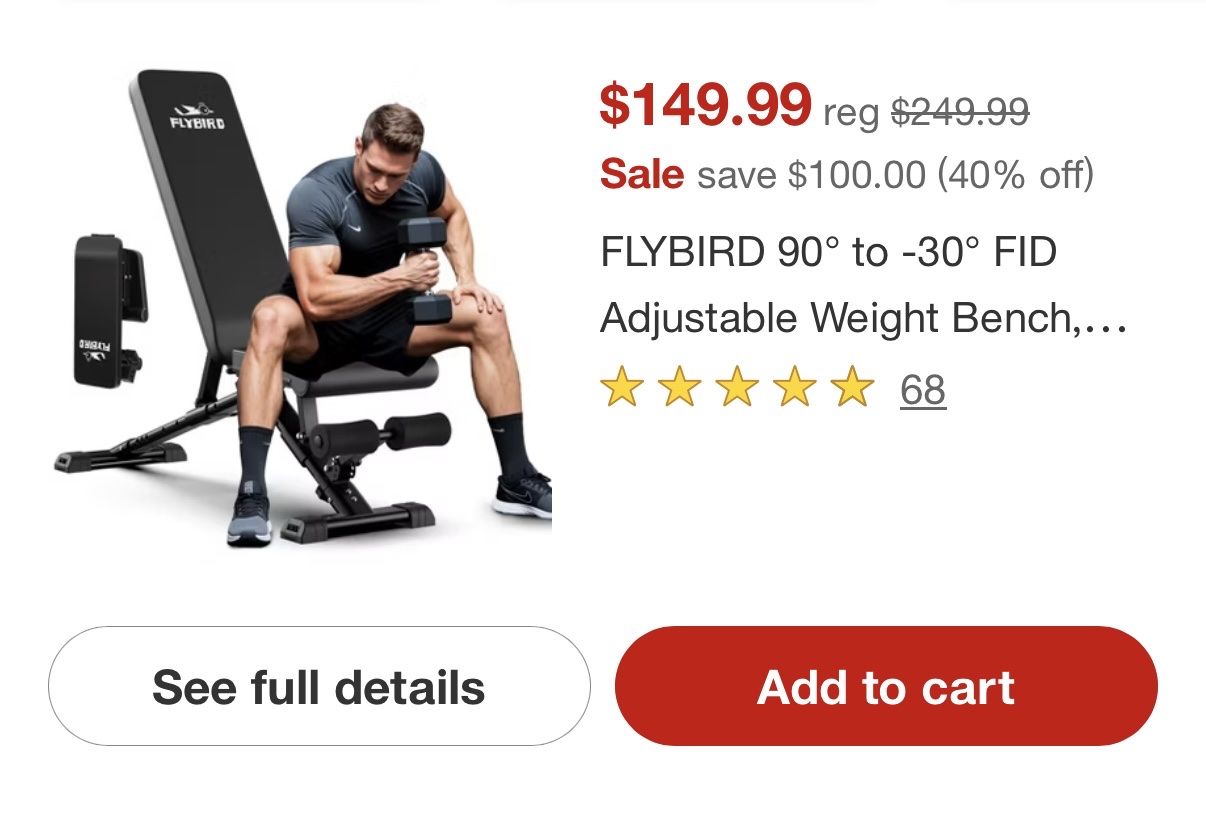Click the struck-through $249.99 regular price
Viewport: 1206px width, 827px height.
[x=960, y=112]
